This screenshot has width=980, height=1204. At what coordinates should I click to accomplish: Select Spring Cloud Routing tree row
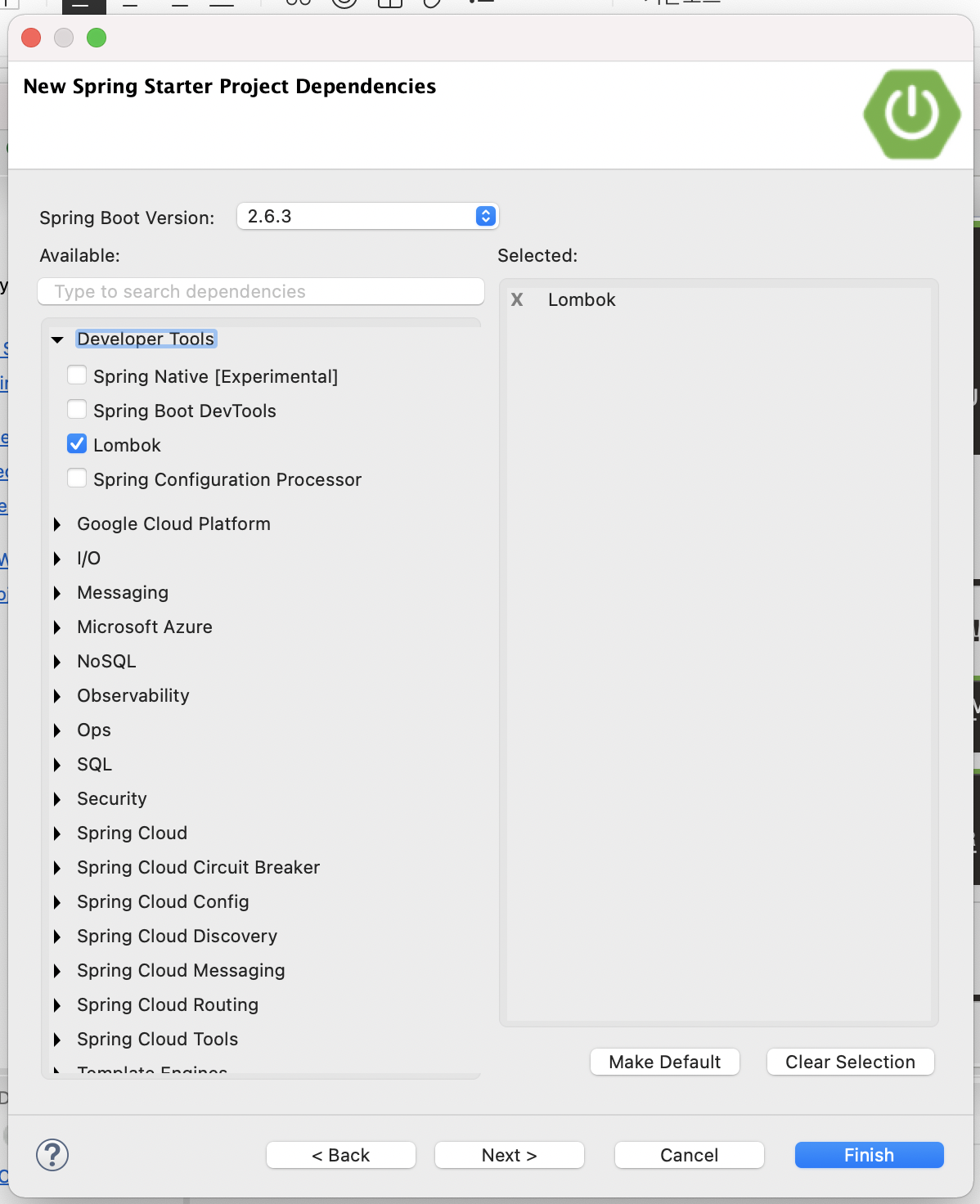tap(168, 1005)
